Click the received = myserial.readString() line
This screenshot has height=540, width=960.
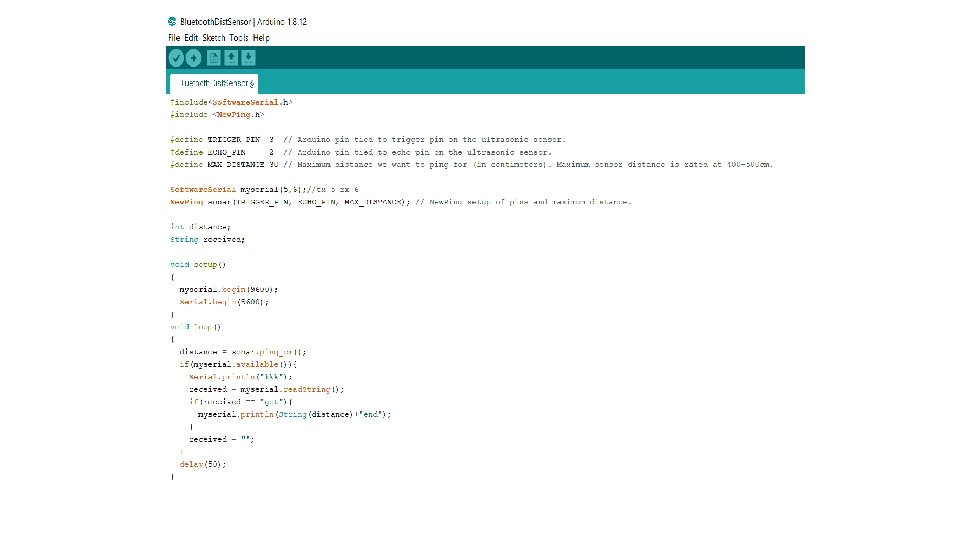tap(266, 389)
